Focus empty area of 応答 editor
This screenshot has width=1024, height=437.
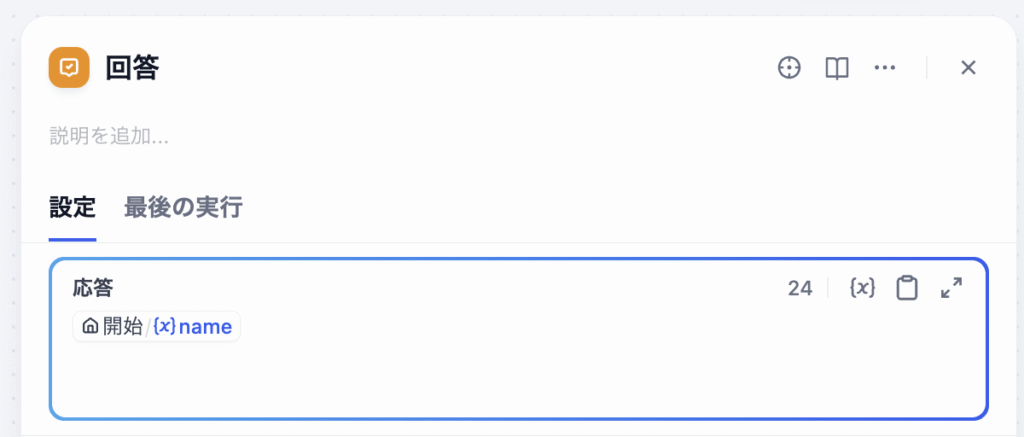519,379
